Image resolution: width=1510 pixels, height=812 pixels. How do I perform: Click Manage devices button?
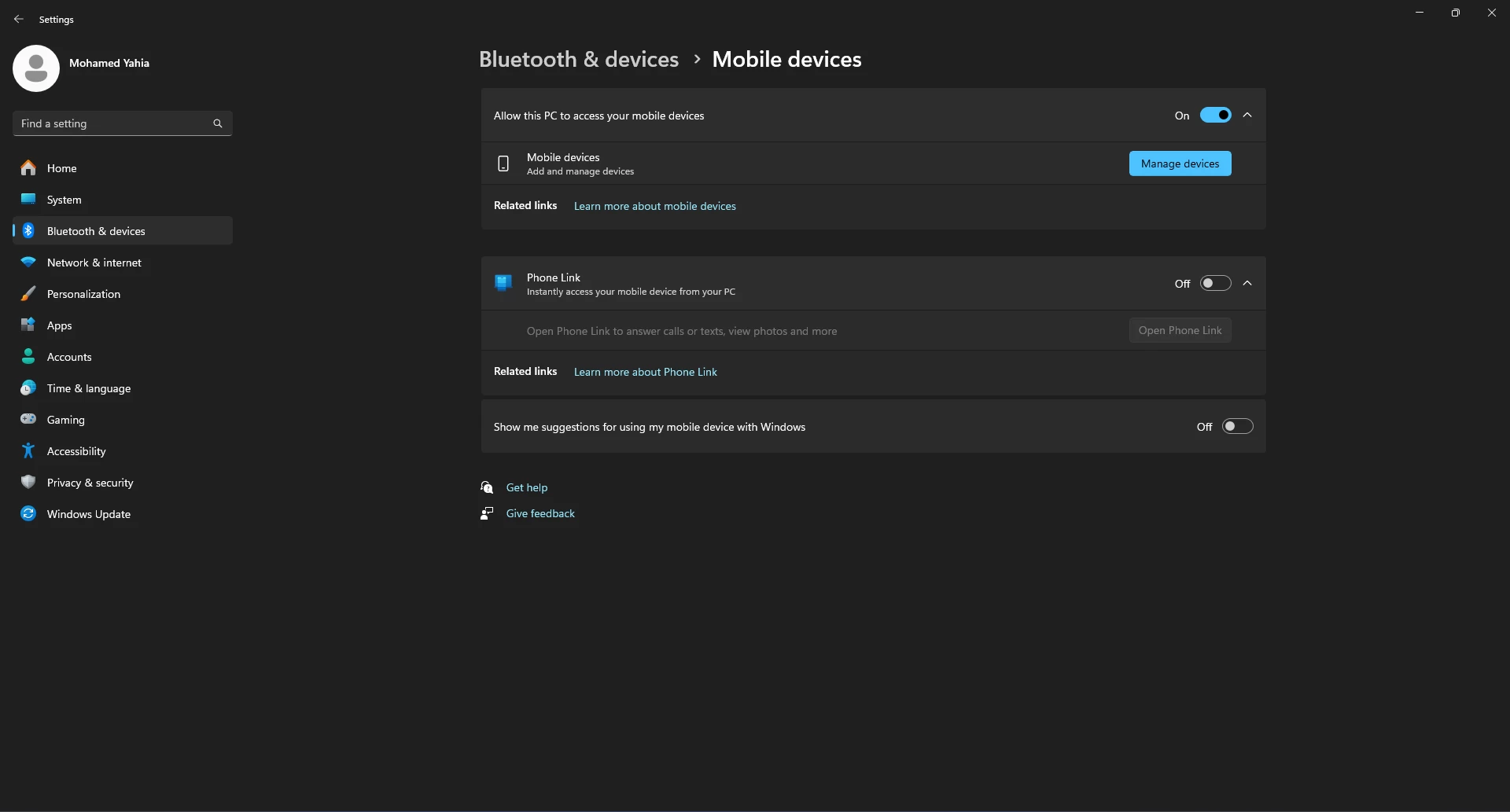[x=1180, y=164]
